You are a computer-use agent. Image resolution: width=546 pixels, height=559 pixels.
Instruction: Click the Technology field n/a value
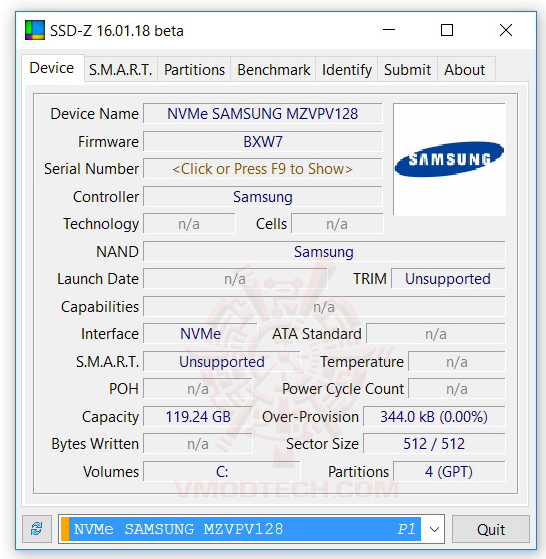point(189,224)
